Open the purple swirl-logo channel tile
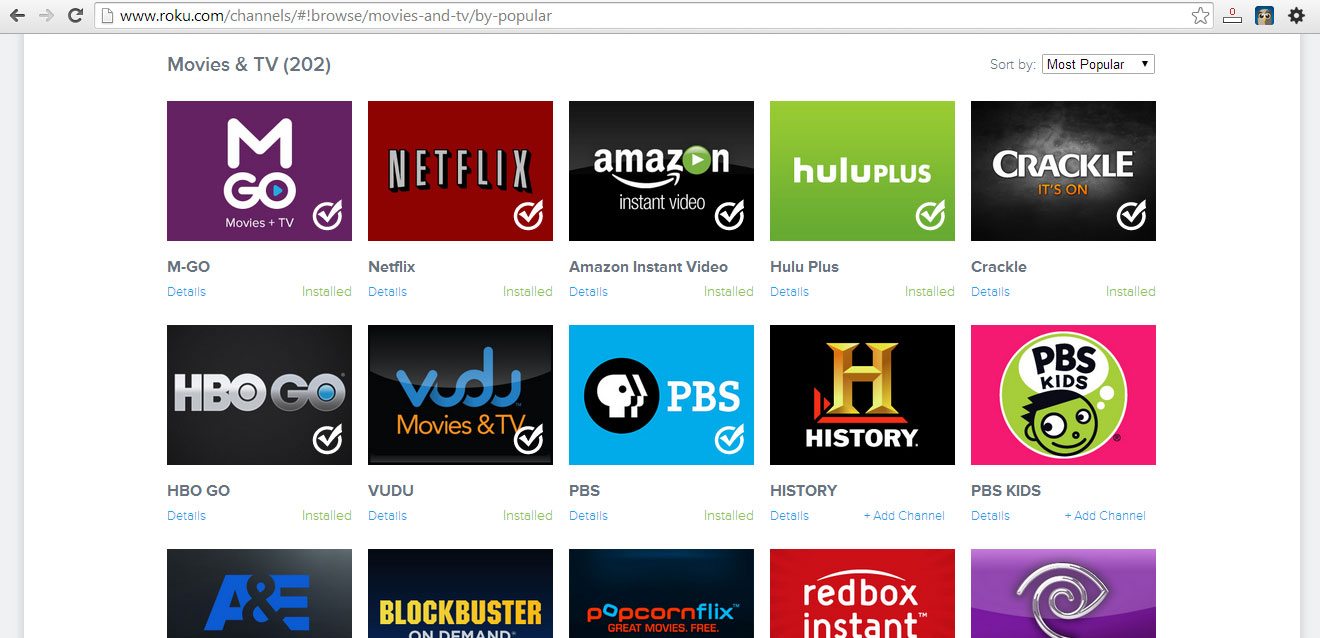The image size is (1320, 638). point(1063,593)
